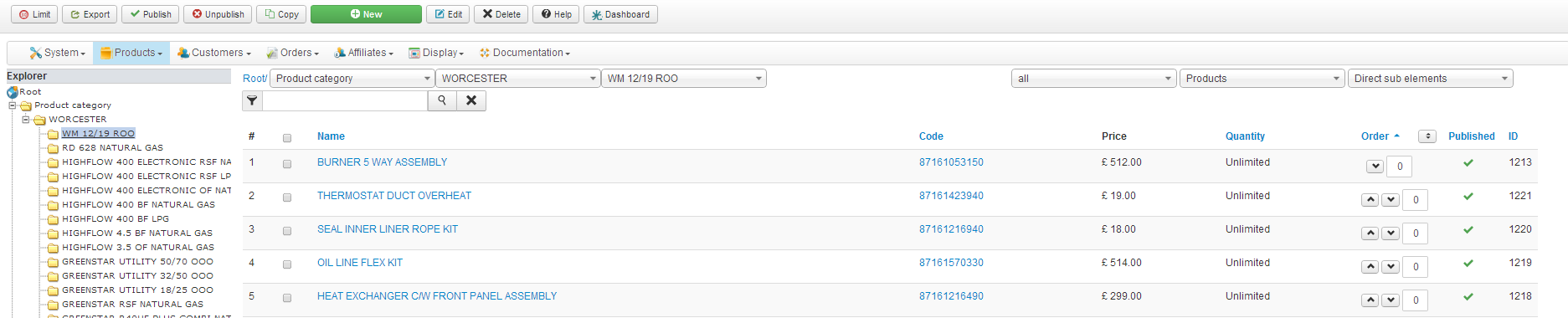Export the product list

click(90, 14)
